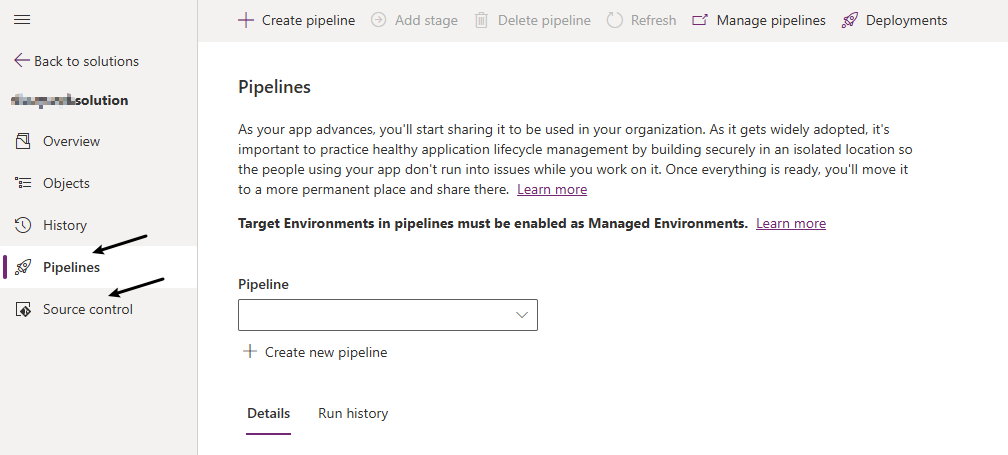
Task: Open Source control in the sidebar
Action: click(x=88, y=309)
